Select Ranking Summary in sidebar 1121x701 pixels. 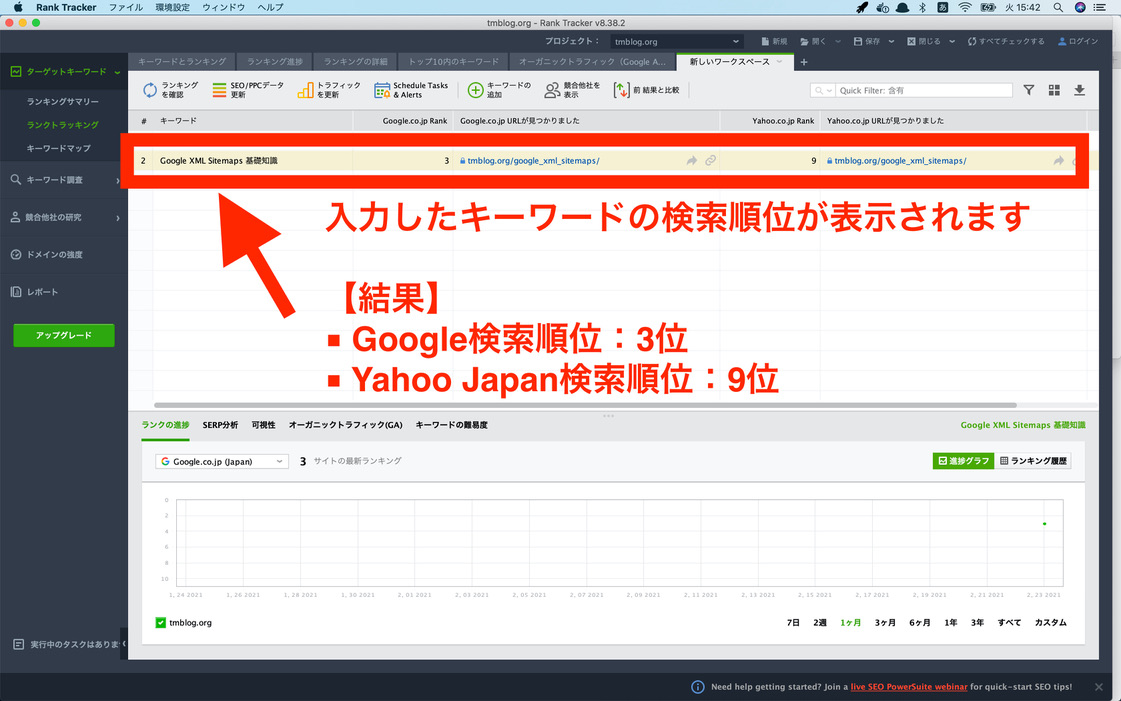click(63, 101)
